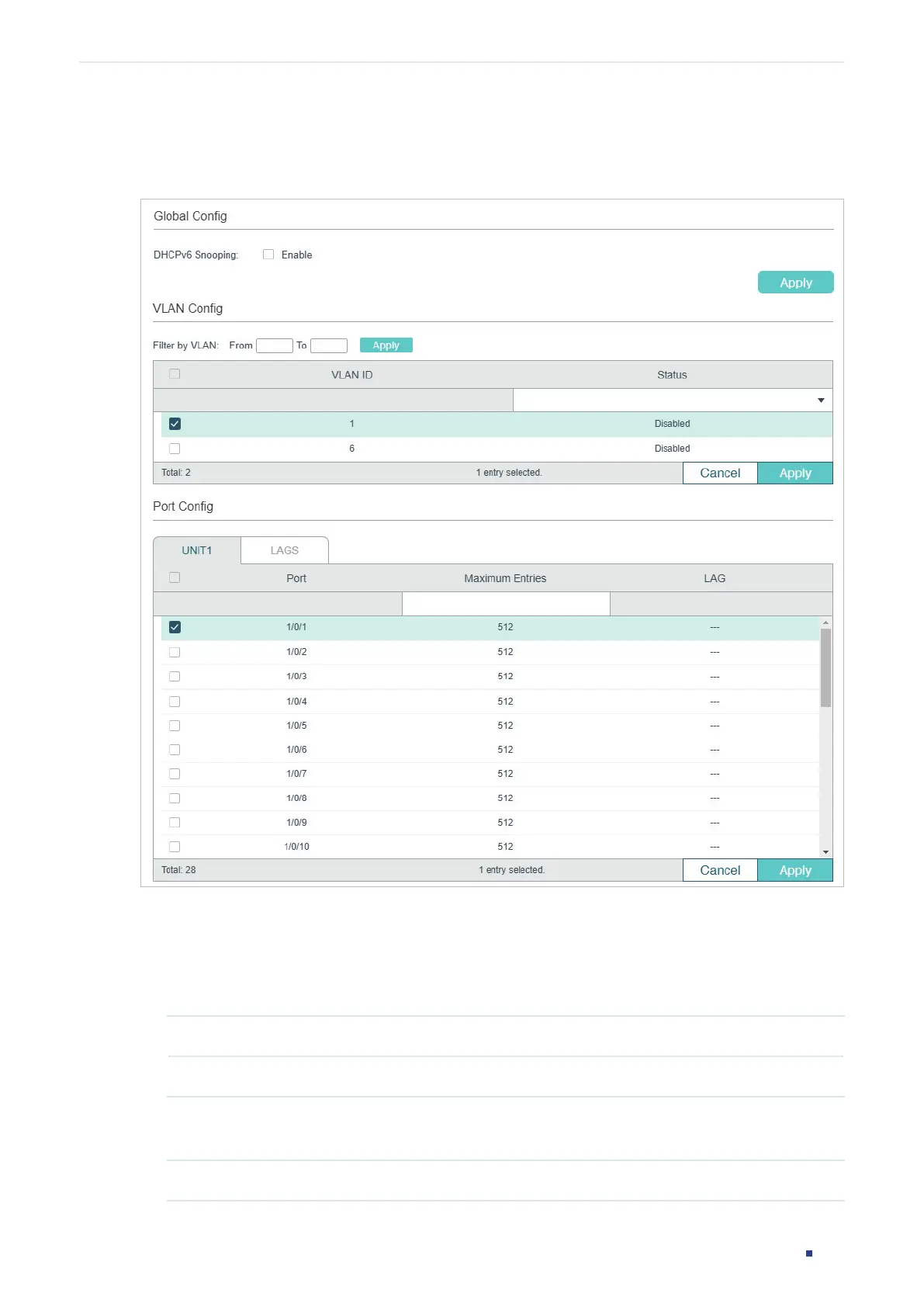Click the Status column header
Screen dimensions: 924x1307
[672, 375]
